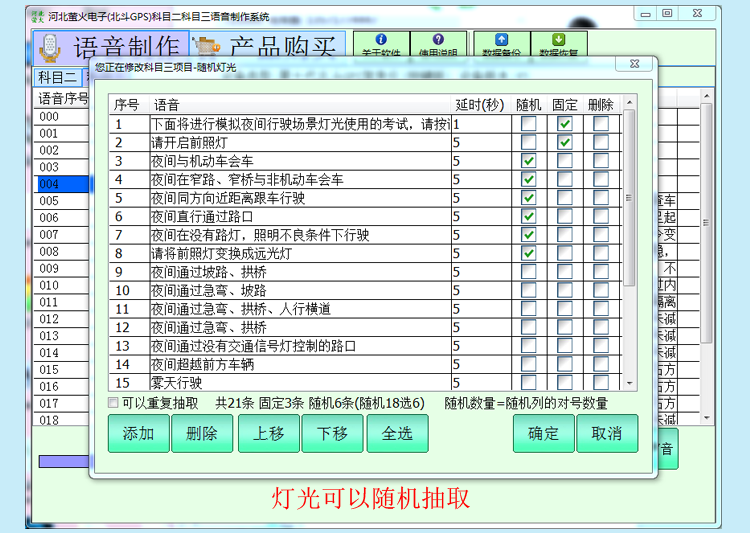This screenshot has height=533, width=750.
Task: Switch to the 科目二 tab
Action: coord(57,77)
